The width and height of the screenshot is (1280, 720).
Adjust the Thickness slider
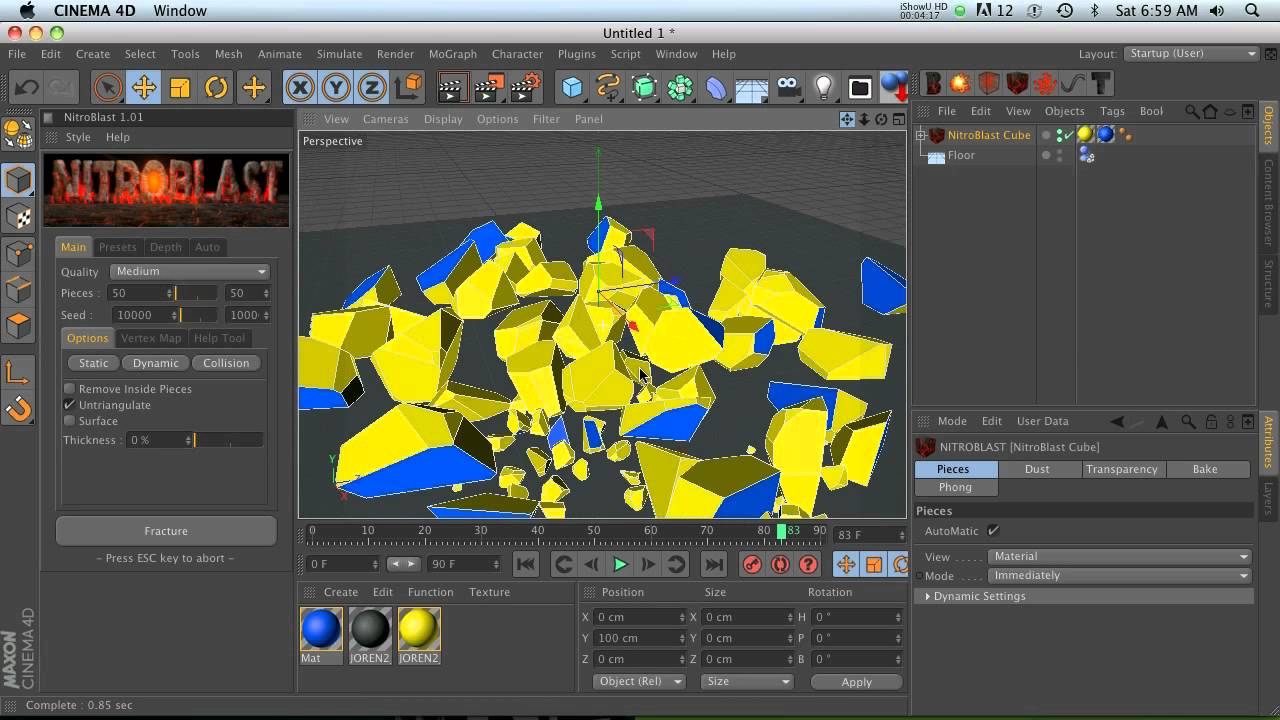coord(229,440)
